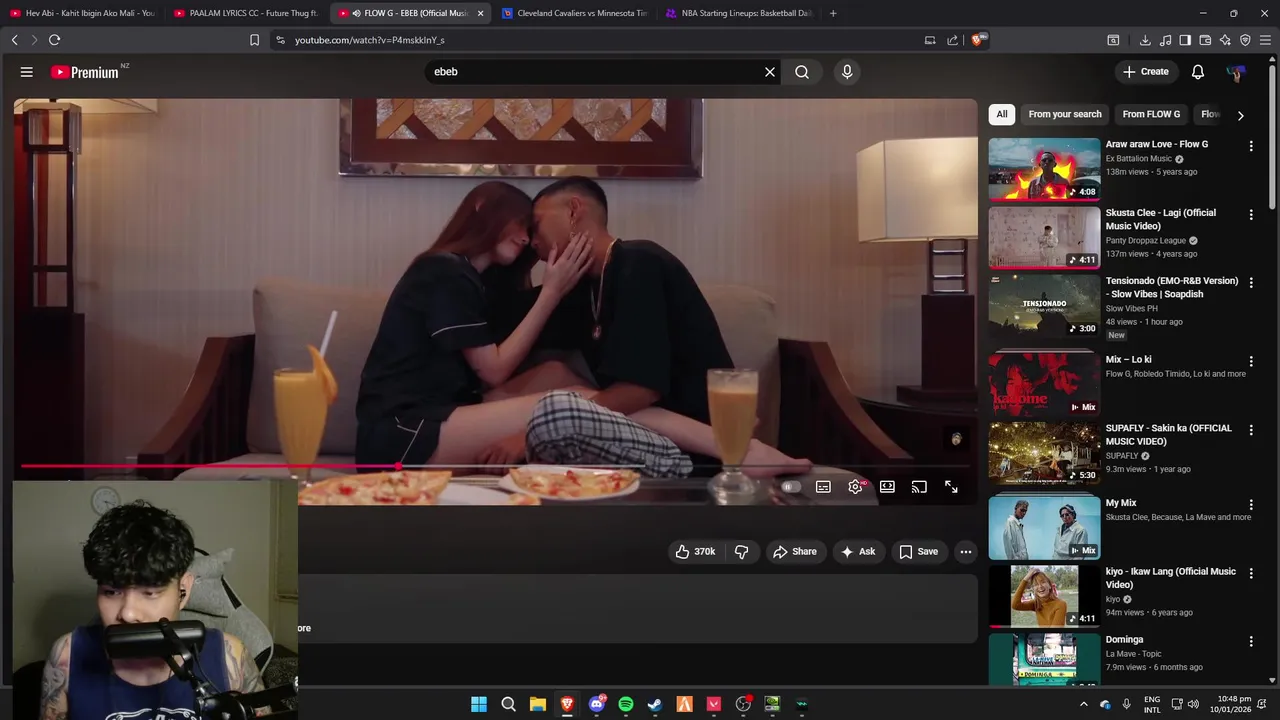Open 'kiyo - Ikaw Lang' video title
Image resolution: width=1280 pixels, height=720 pixels.
coord(1170,578)
